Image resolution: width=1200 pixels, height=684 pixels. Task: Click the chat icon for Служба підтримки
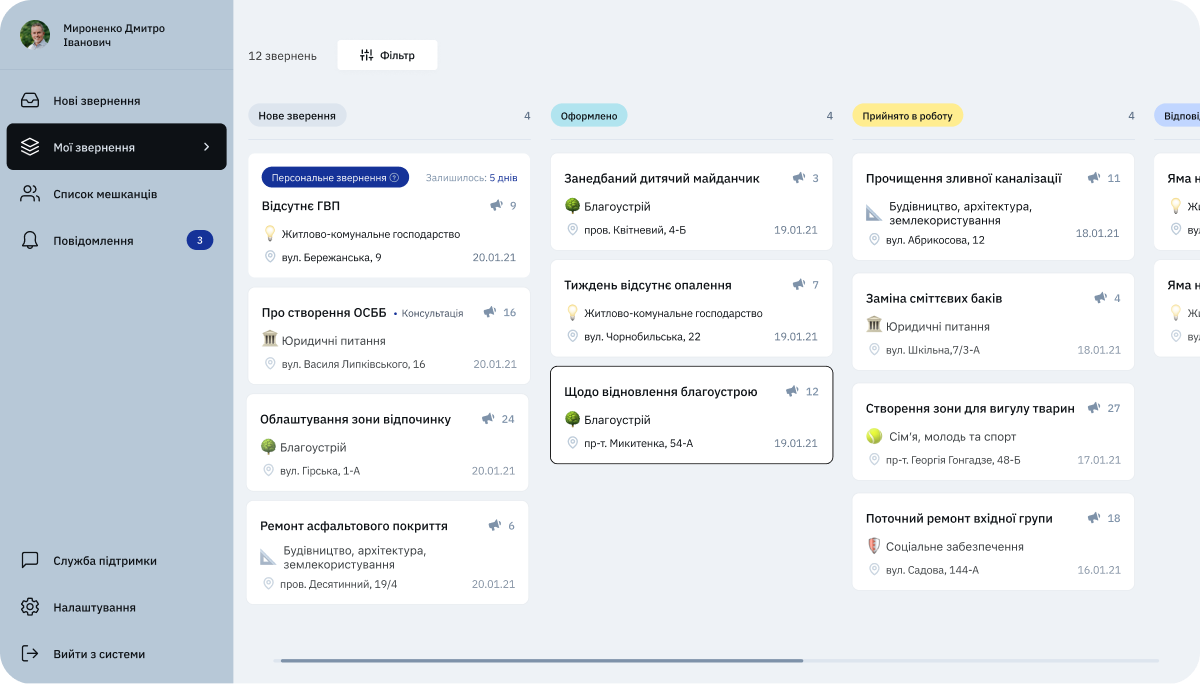click(30, 560)
